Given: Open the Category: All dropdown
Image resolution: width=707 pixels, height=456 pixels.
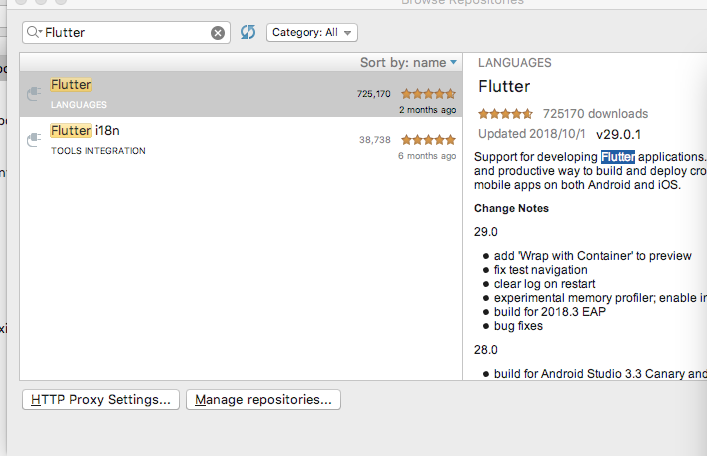Looking at the screenshot, I should 312,32.
